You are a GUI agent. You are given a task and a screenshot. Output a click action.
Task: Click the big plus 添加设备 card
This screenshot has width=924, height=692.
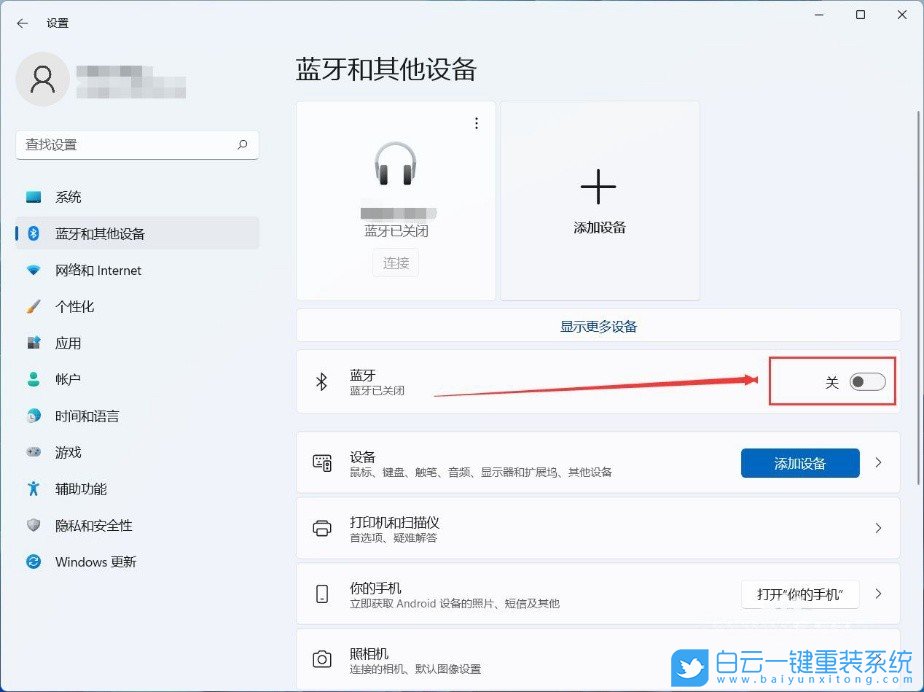[598, 199]
